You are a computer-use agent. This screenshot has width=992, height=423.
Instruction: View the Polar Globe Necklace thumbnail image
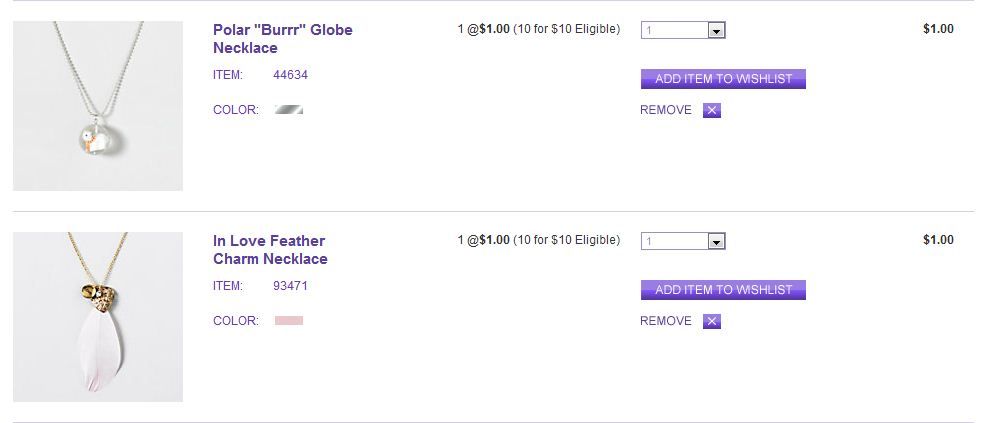(98, 106)
